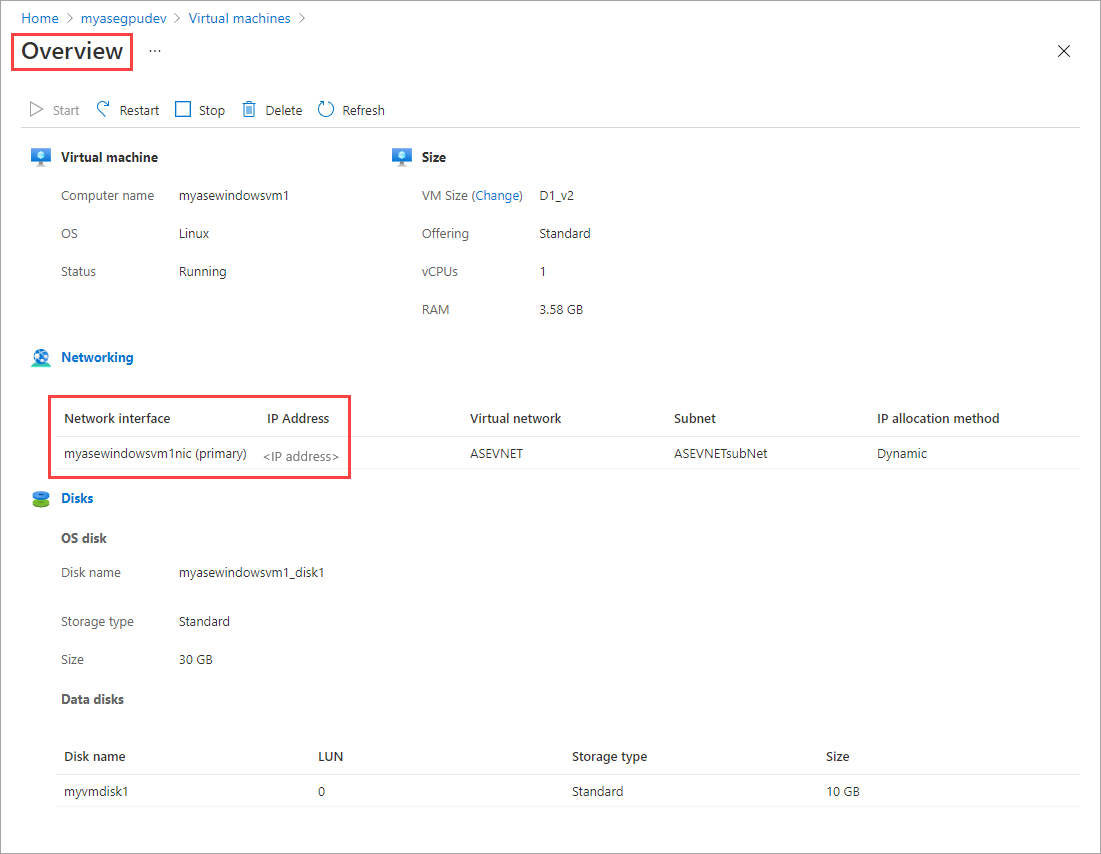Click the IP address placeholder value

point(298,455)
